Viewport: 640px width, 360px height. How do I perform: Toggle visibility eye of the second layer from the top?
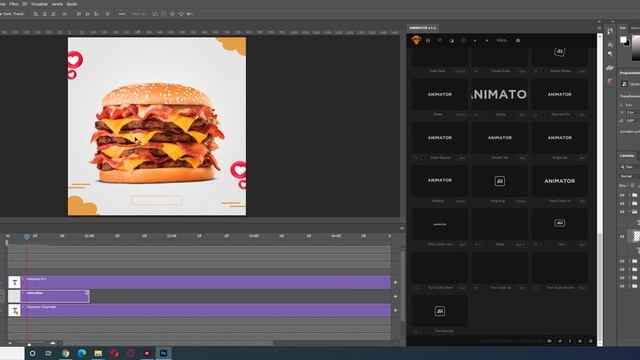[x=622, y=203]
